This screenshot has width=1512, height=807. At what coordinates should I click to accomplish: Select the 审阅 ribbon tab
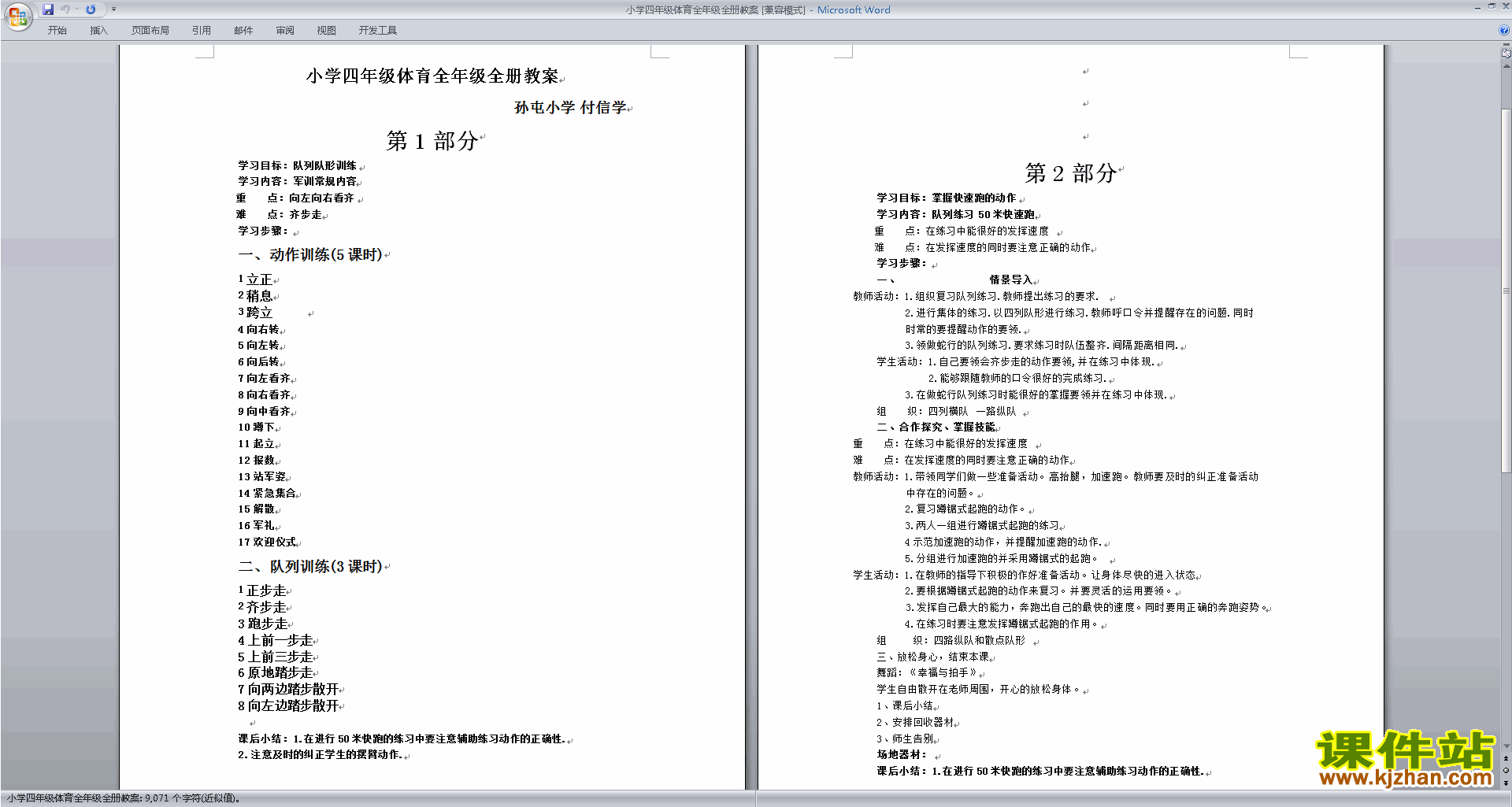pyautogui.click(x=285, y=30)
